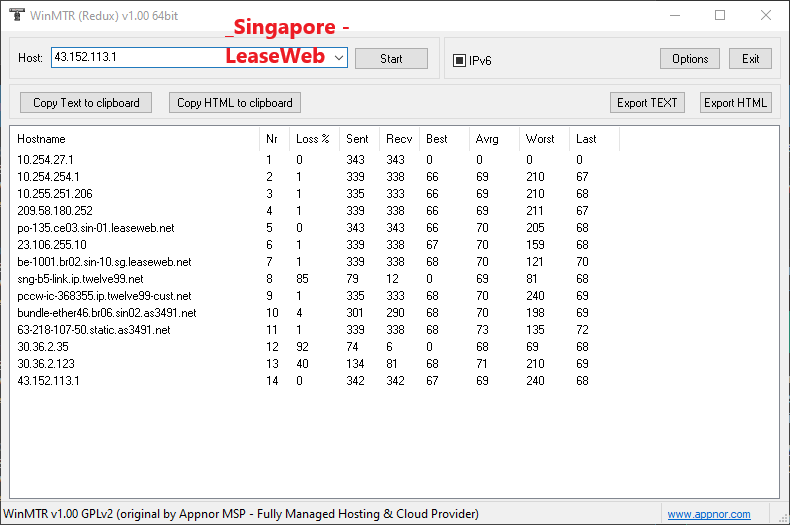This screenshot has height=525, width=790.
Task: Select be-1001.br02.sin-10.sg.leaseweb.net row
Action: [x=315, y=262]
